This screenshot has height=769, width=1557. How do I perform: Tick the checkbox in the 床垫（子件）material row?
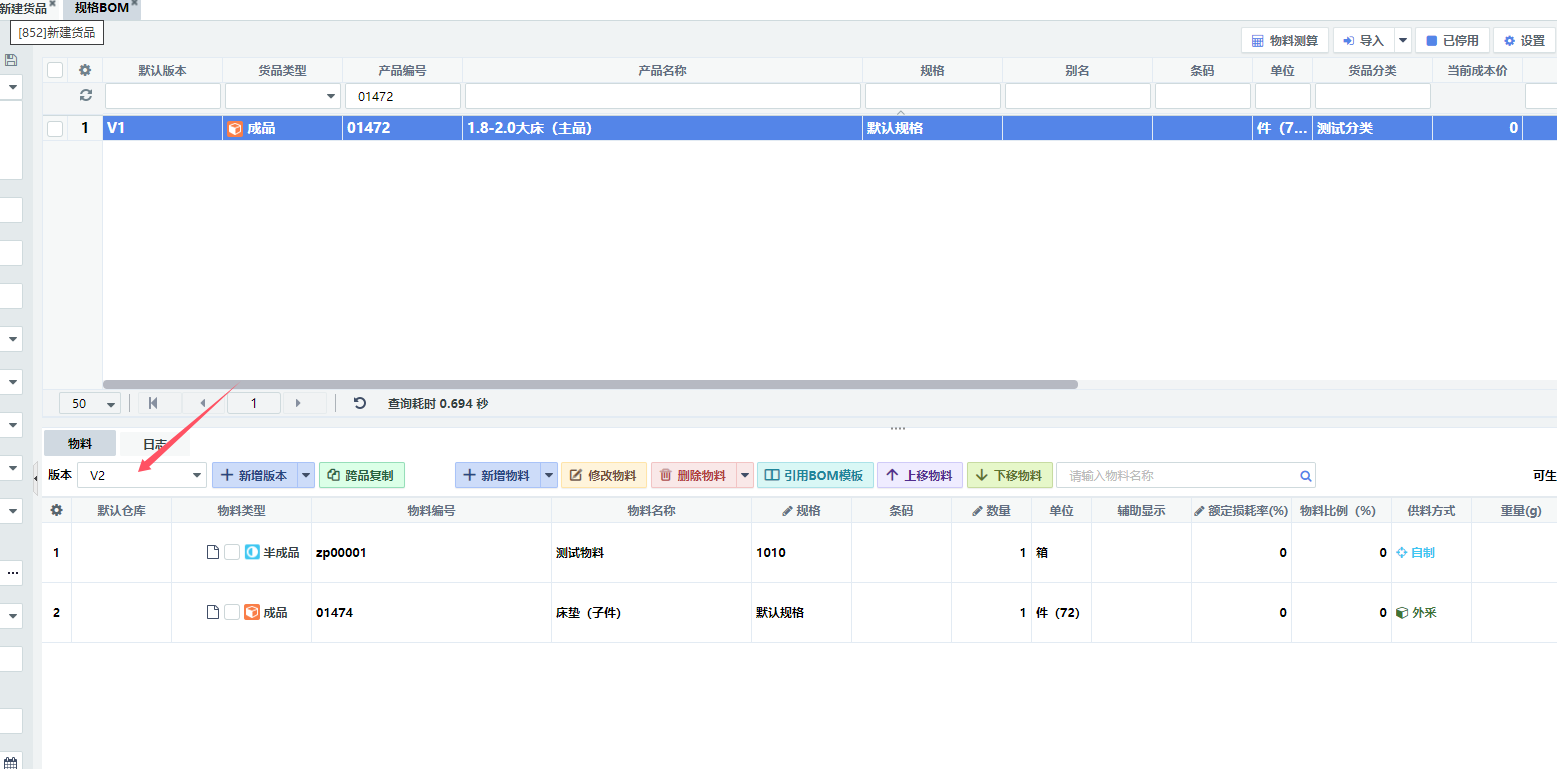pyautogui.click(x=232, y=612)
